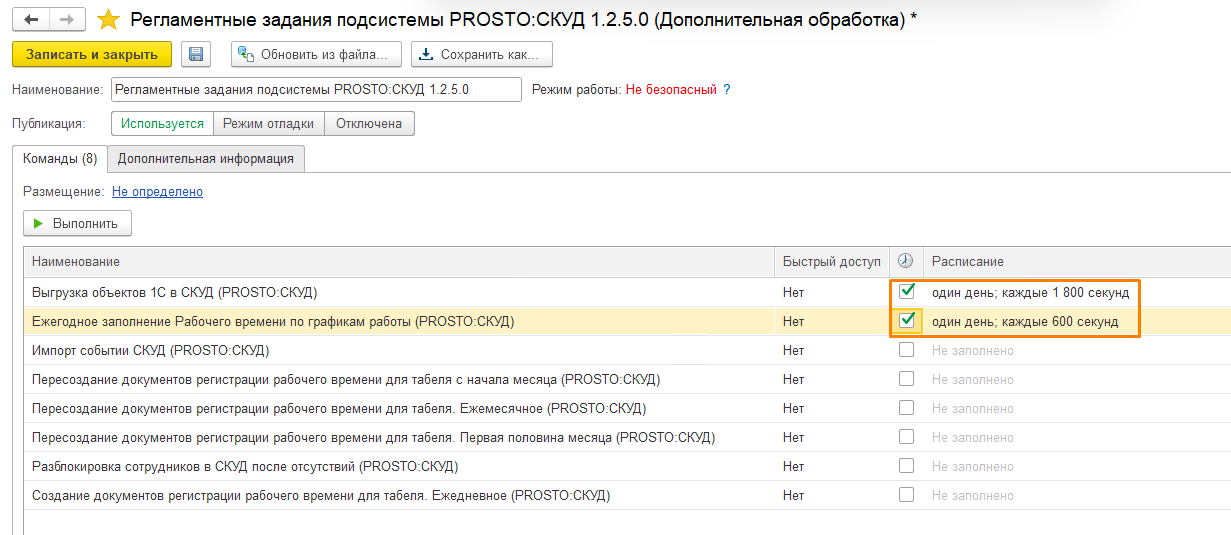The image size is (1231, 535).
Task: Enable schedule for Разблокировка сотрудников в СКУД
Action: (906, 466)
